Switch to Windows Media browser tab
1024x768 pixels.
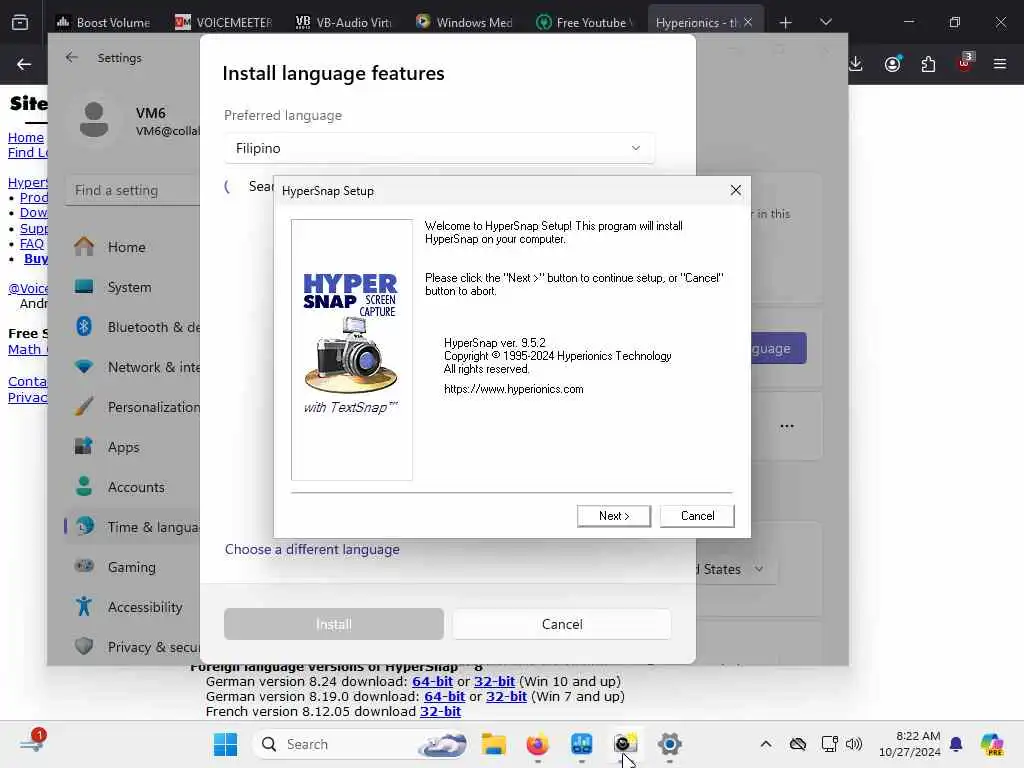click(465, 22)
